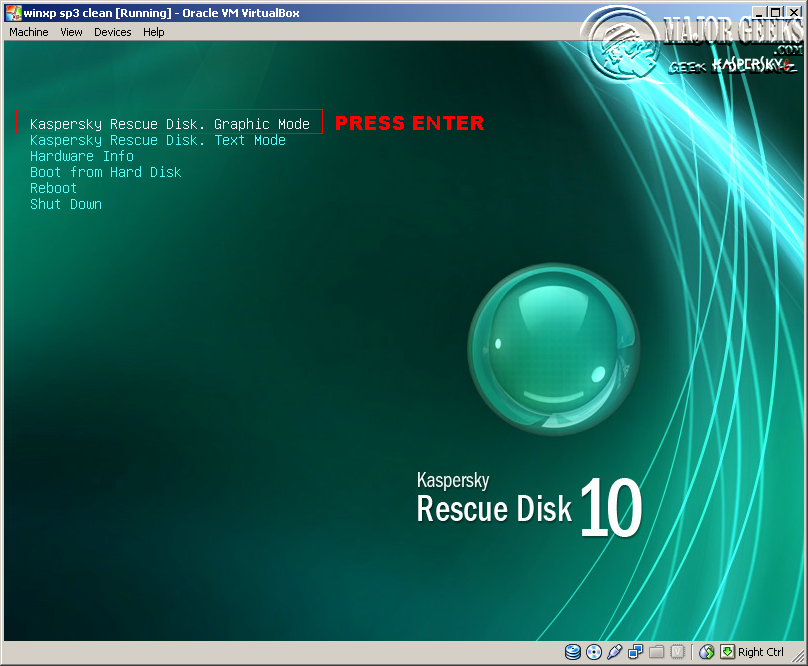Click the optical drive status icon
808x666 pixels.
click(x=592, y=652)
